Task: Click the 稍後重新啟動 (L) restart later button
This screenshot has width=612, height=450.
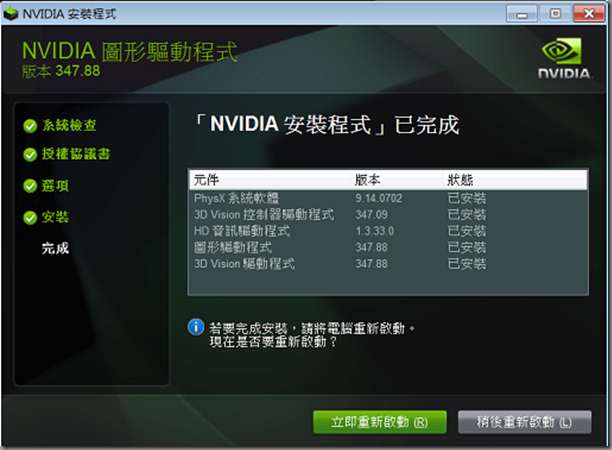Action: click(x=525, y=422)
